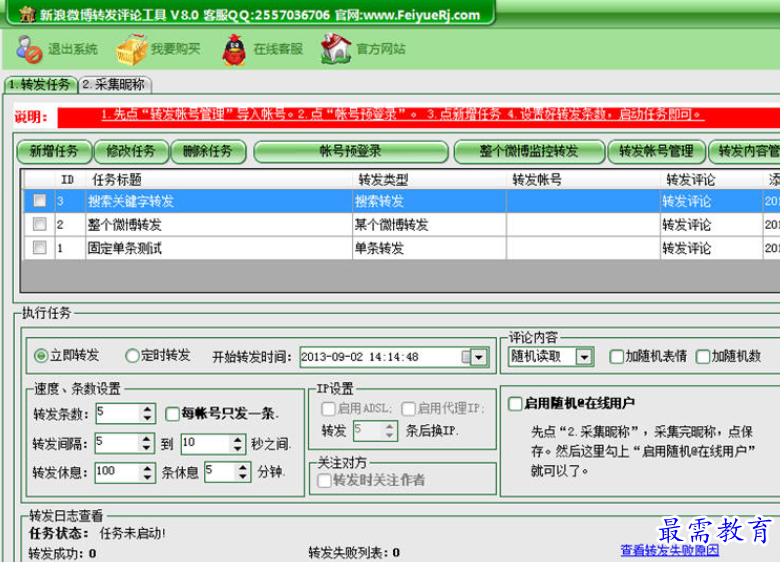Click 新增任务 button
The height and width of the screenshot is (562, 780).
[54, 151]
